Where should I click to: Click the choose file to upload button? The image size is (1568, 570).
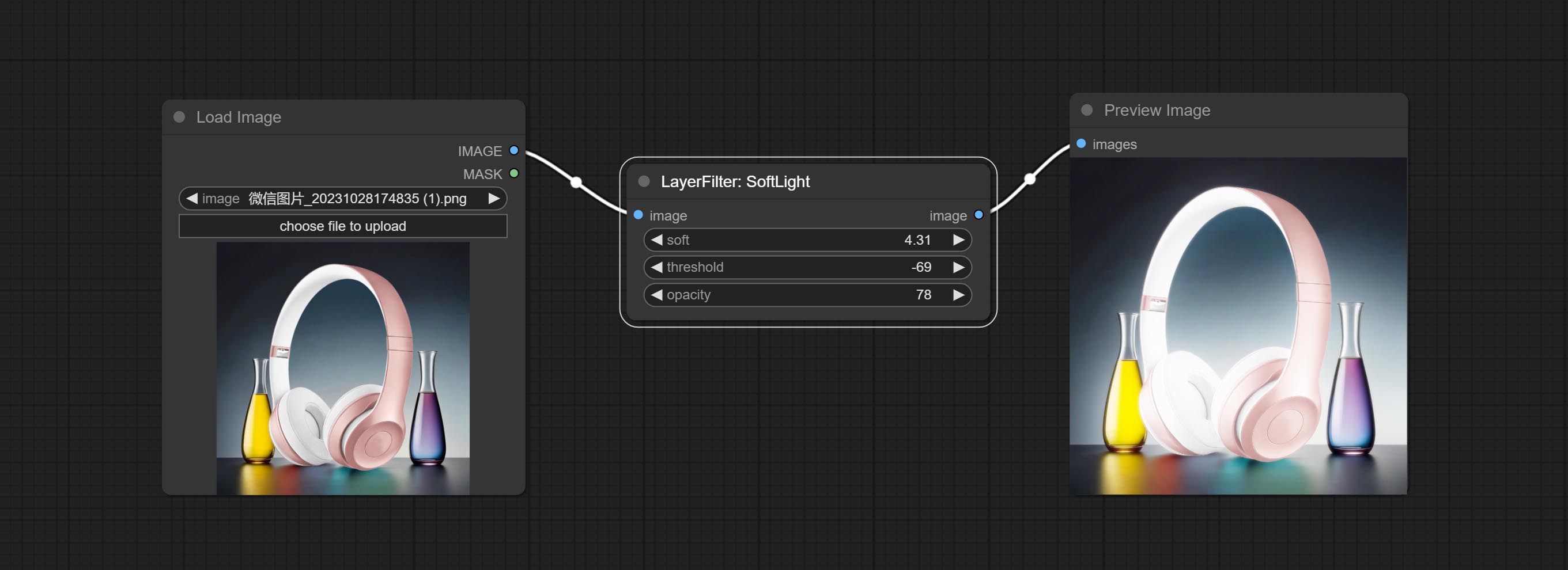coord(343,226)
